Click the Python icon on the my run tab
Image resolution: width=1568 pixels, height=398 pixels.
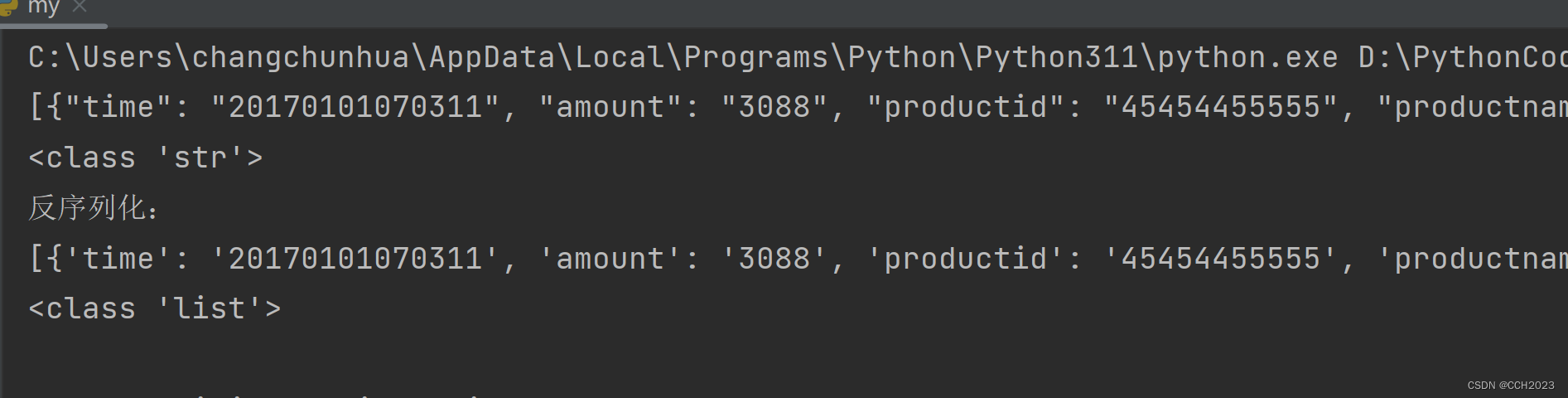tap(7, 7)
